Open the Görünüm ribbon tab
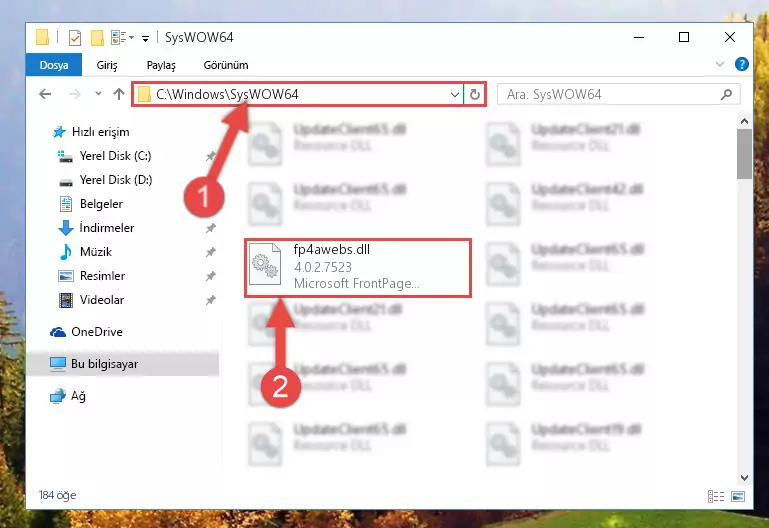The image size is (769, 528). click(x=226, y=65)
